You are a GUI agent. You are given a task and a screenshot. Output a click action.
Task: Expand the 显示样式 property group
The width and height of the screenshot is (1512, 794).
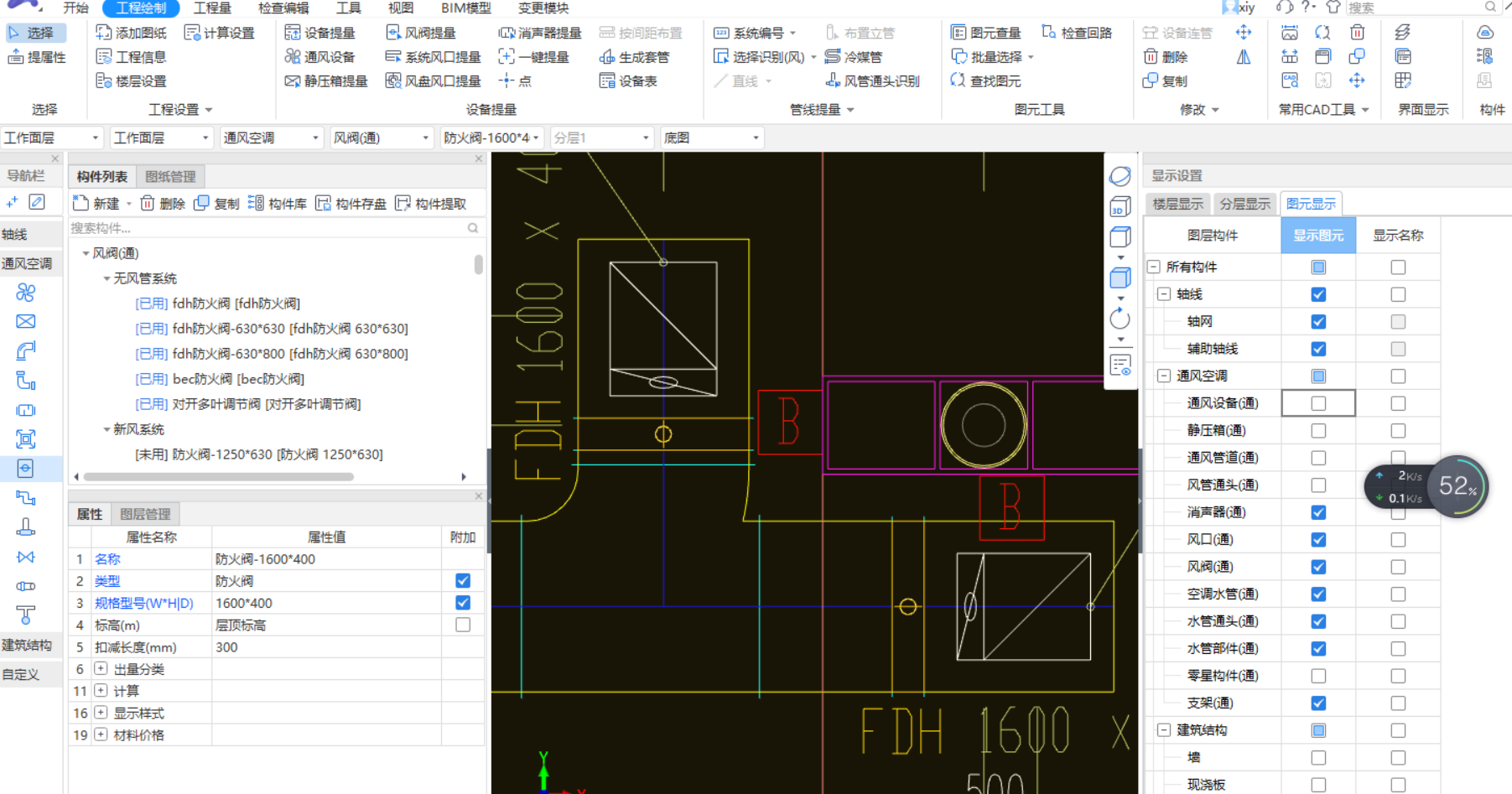pos(101,713)
